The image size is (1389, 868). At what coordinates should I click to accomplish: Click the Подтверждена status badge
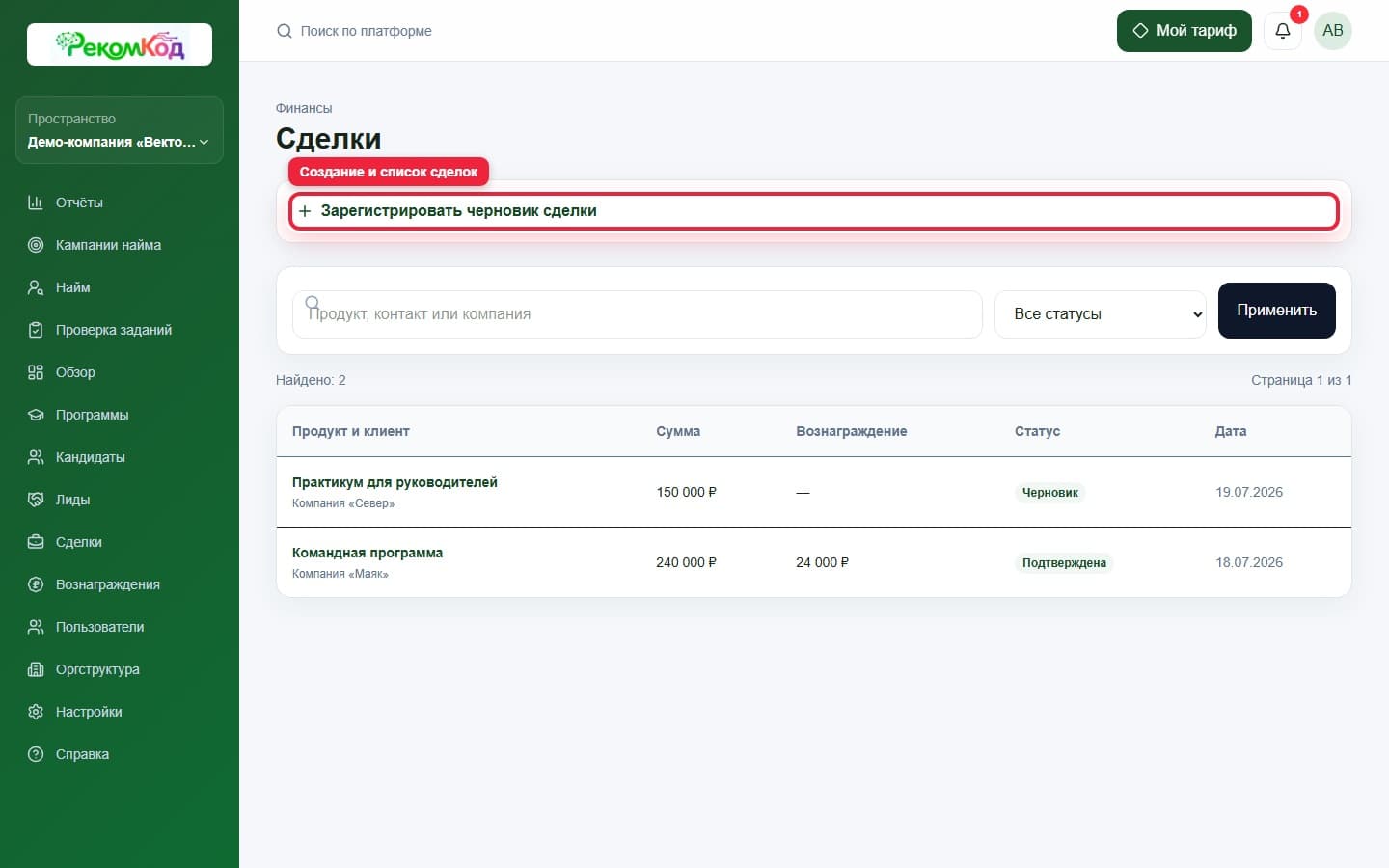tap(1064, 563)
